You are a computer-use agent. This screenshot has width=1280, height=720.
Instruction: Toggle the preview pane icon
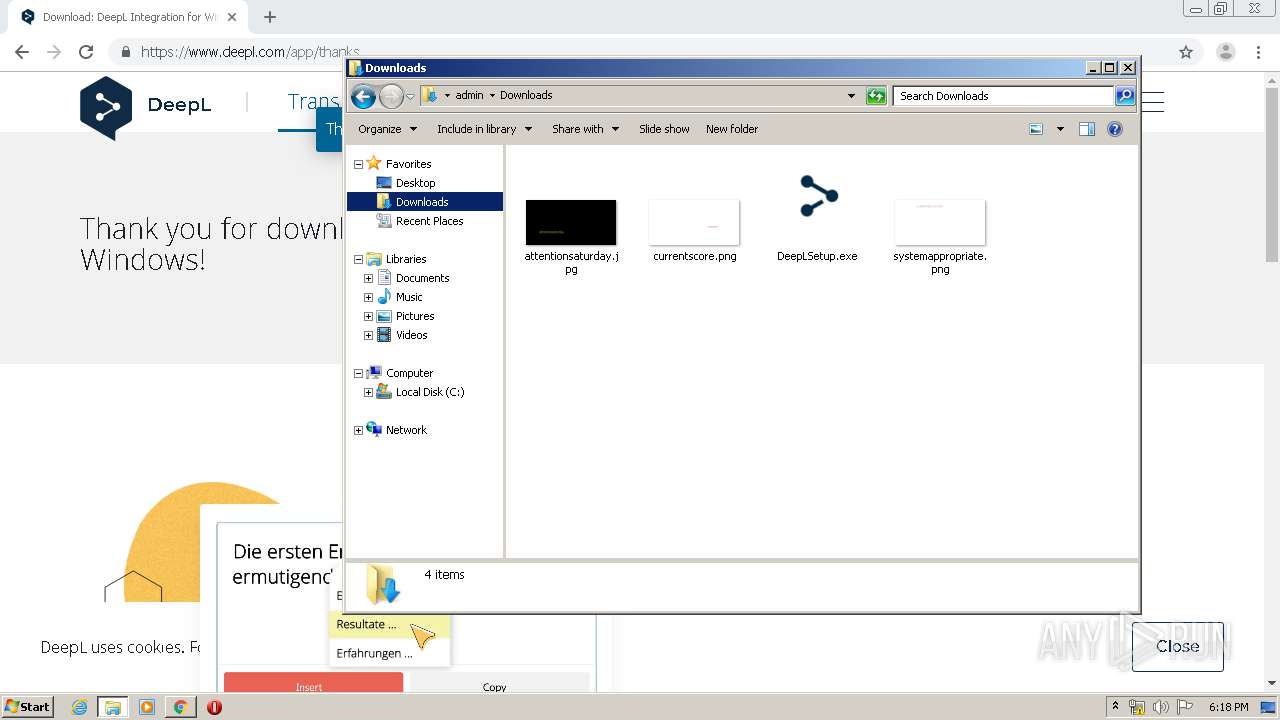(x=1087, y=129)
